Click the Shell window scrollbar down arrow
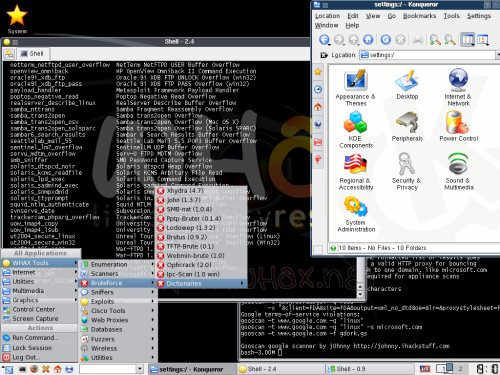 (x=360, y=294)
